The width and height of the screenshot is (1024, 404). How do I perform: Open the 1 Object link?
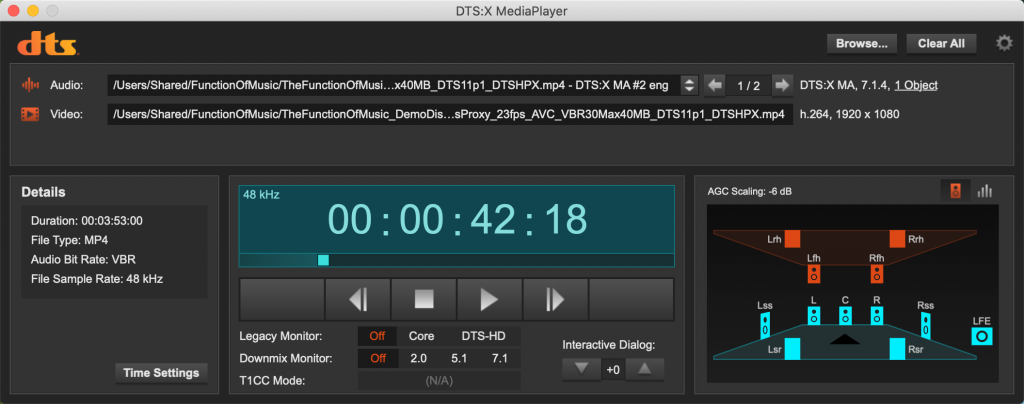coord(916,85)
